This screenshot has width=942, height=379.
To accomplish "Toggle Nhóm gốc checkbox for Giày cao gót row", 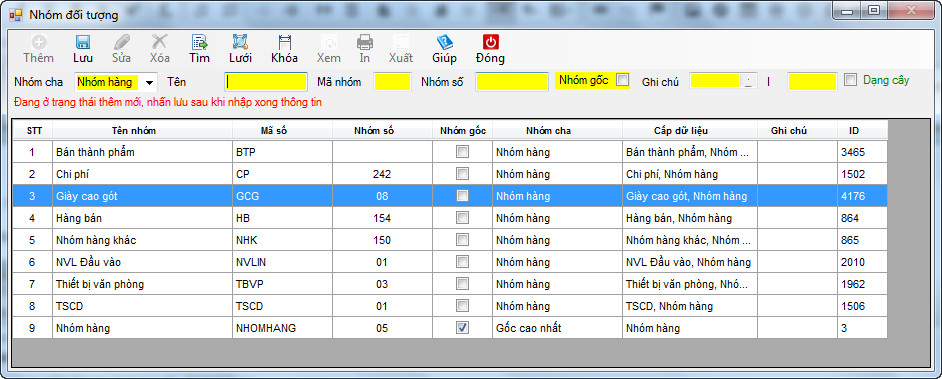I will pos(462,196).
